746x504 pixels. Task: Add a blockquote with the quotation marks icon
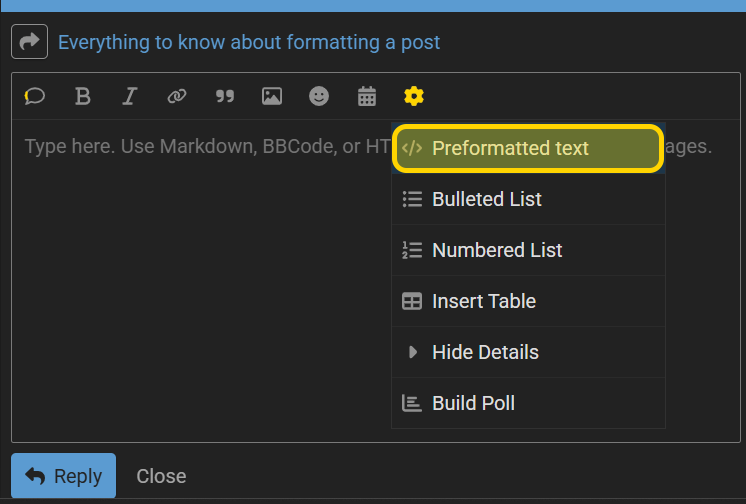click(x=225, y=97)
